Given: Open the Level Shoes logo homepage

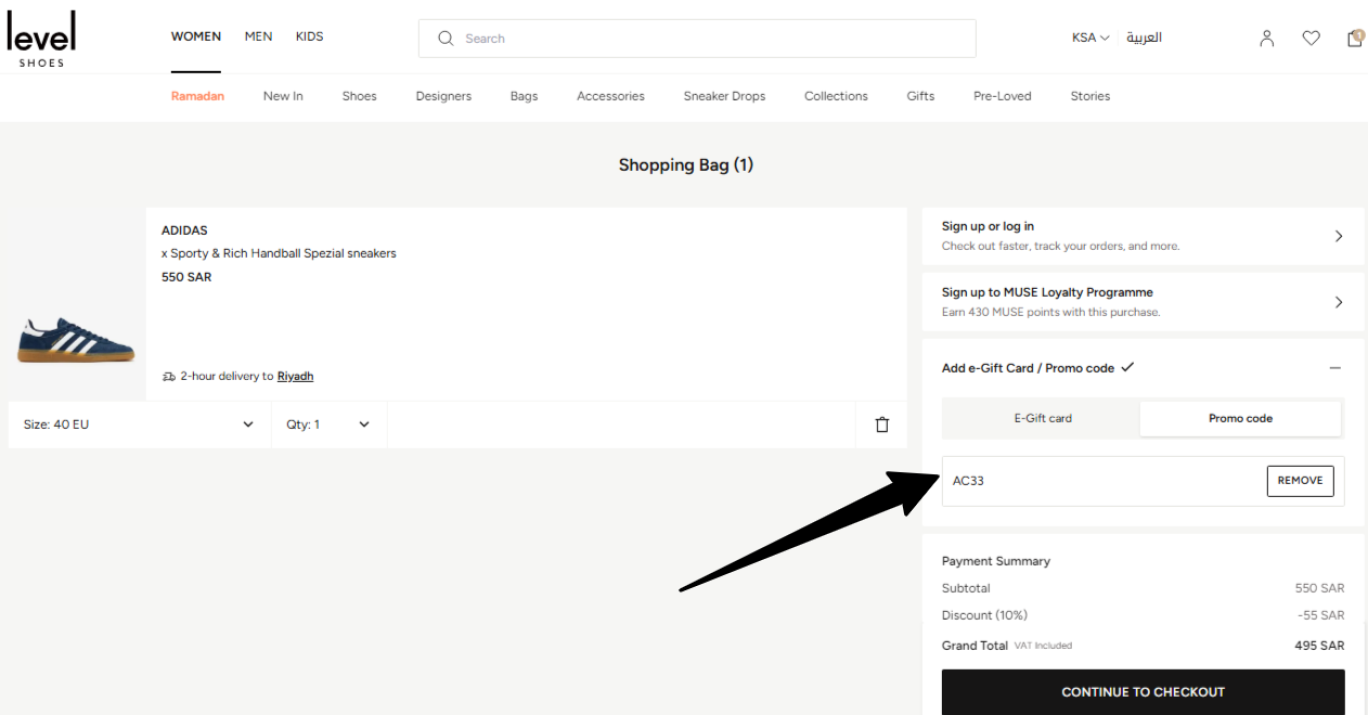Looking at the screenshot, I should 41,40.
